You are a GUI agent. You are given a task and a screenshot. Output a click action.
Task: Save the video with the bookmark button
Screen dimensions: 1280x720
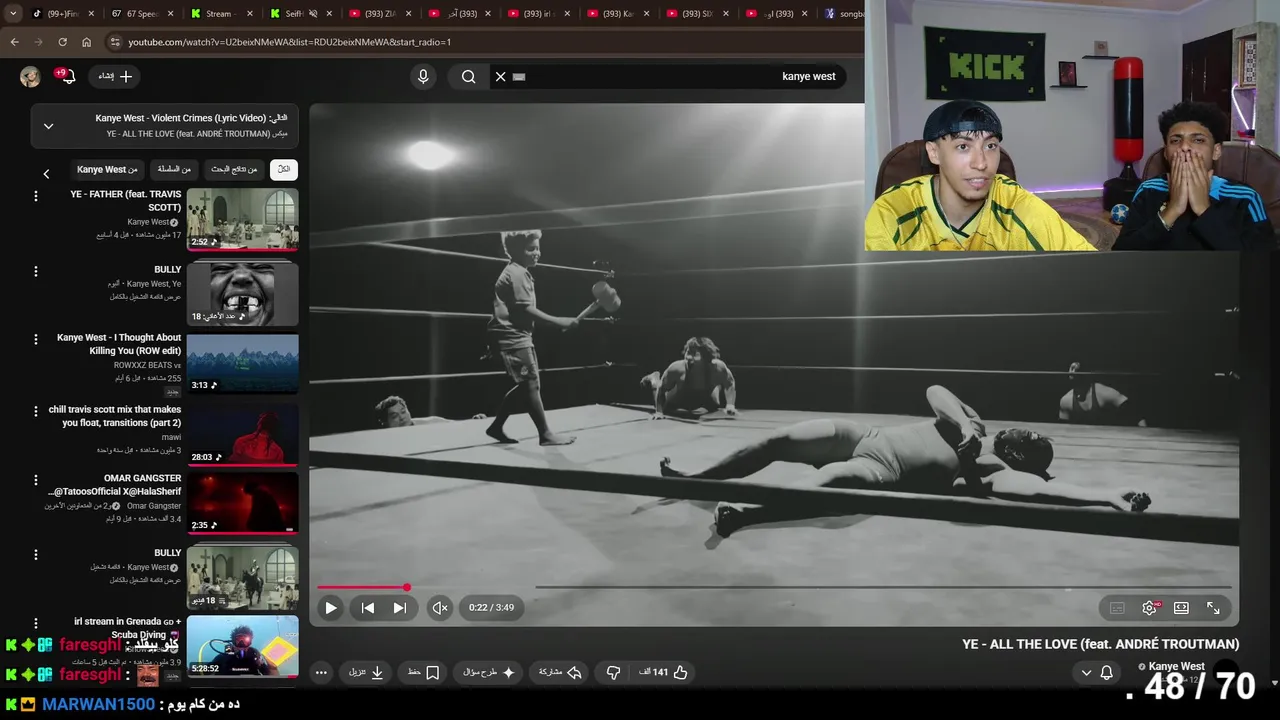[x=423, y=673]
